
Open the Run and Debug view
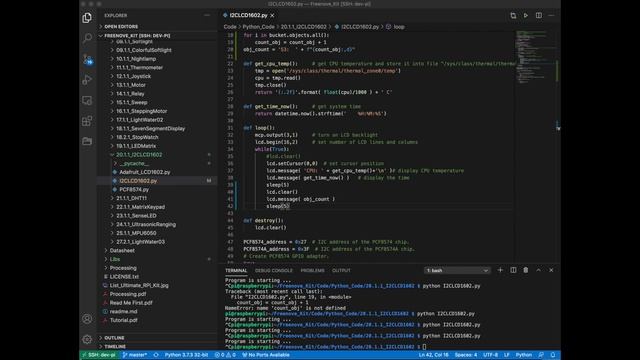87,80
